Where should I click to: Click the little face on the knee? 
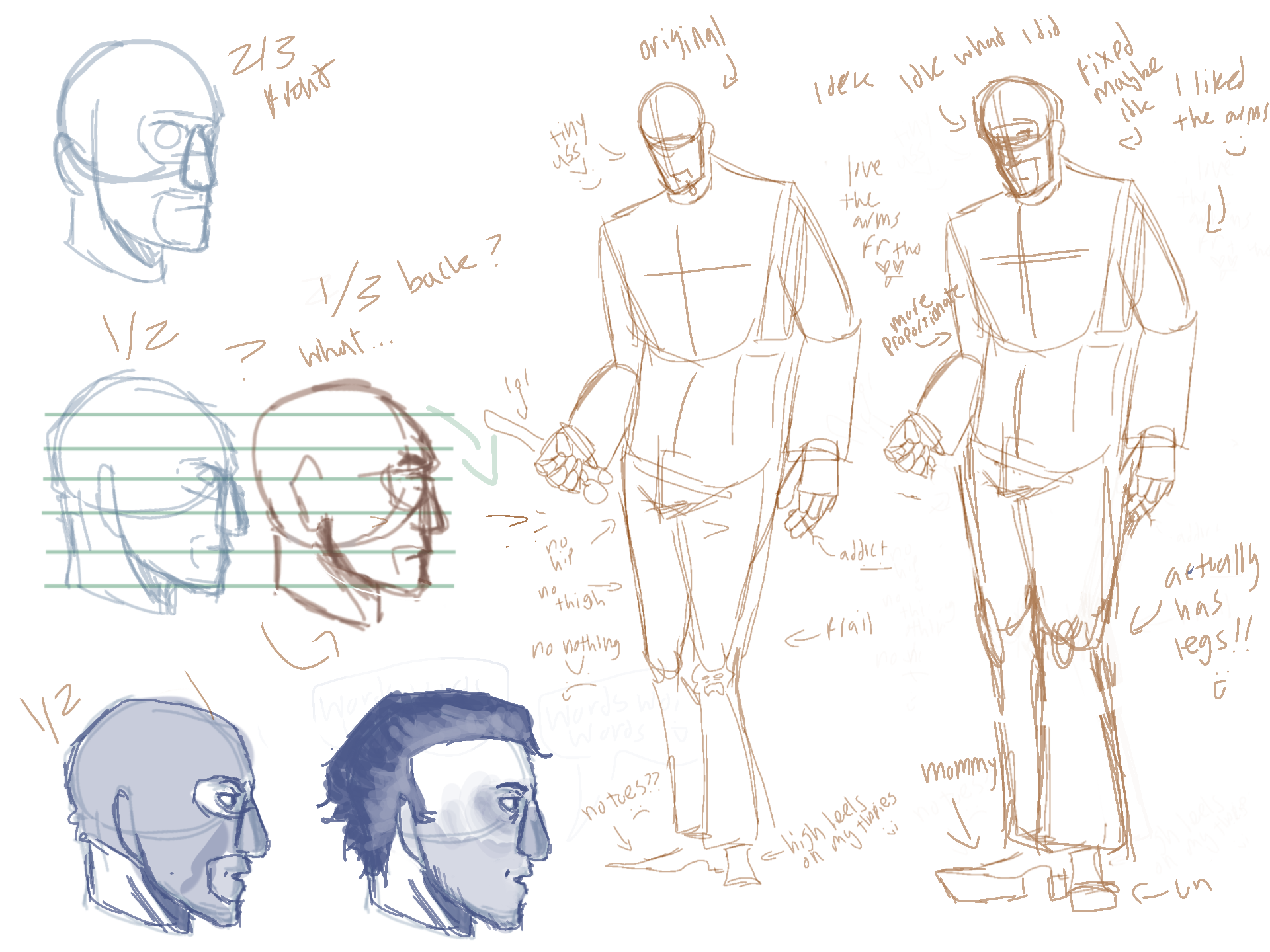[712, 681]
